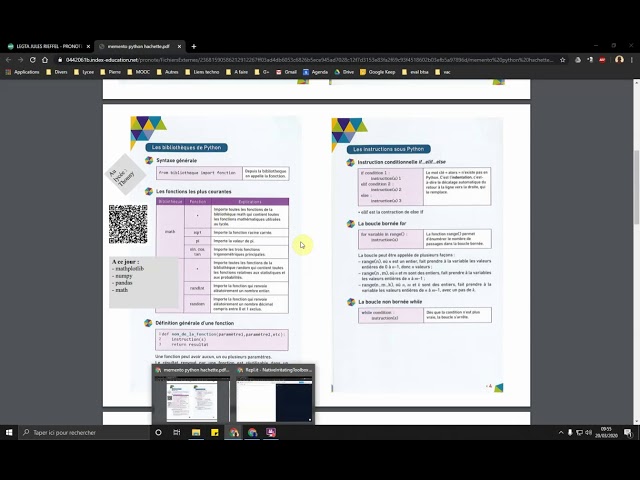This screenshot has width=640, height=480.
Task: Expand the MOOC bookmark folder
Action: [138, 72]
